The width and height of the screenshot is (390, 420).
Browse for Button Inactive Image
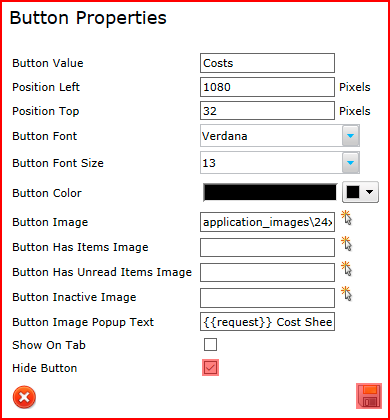pos(347,294)
